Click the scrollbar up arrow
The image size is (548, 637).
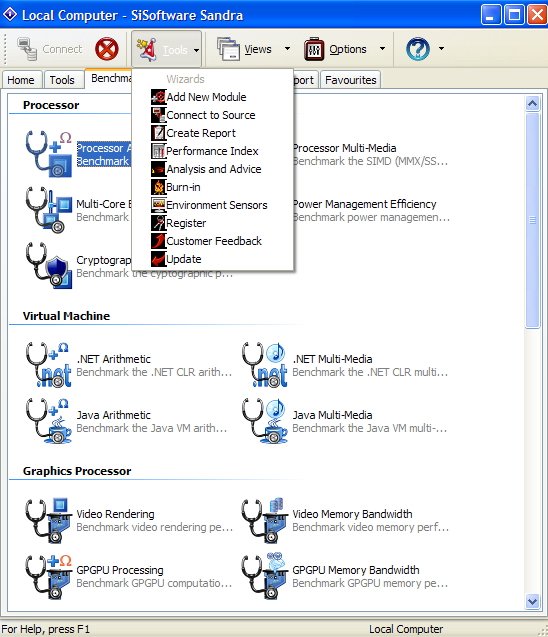coord(532,103)
